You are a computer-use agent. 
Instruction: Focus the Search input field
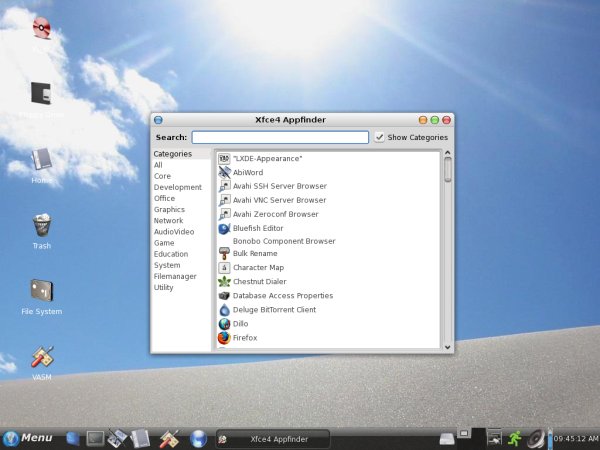tap(280, 137)
